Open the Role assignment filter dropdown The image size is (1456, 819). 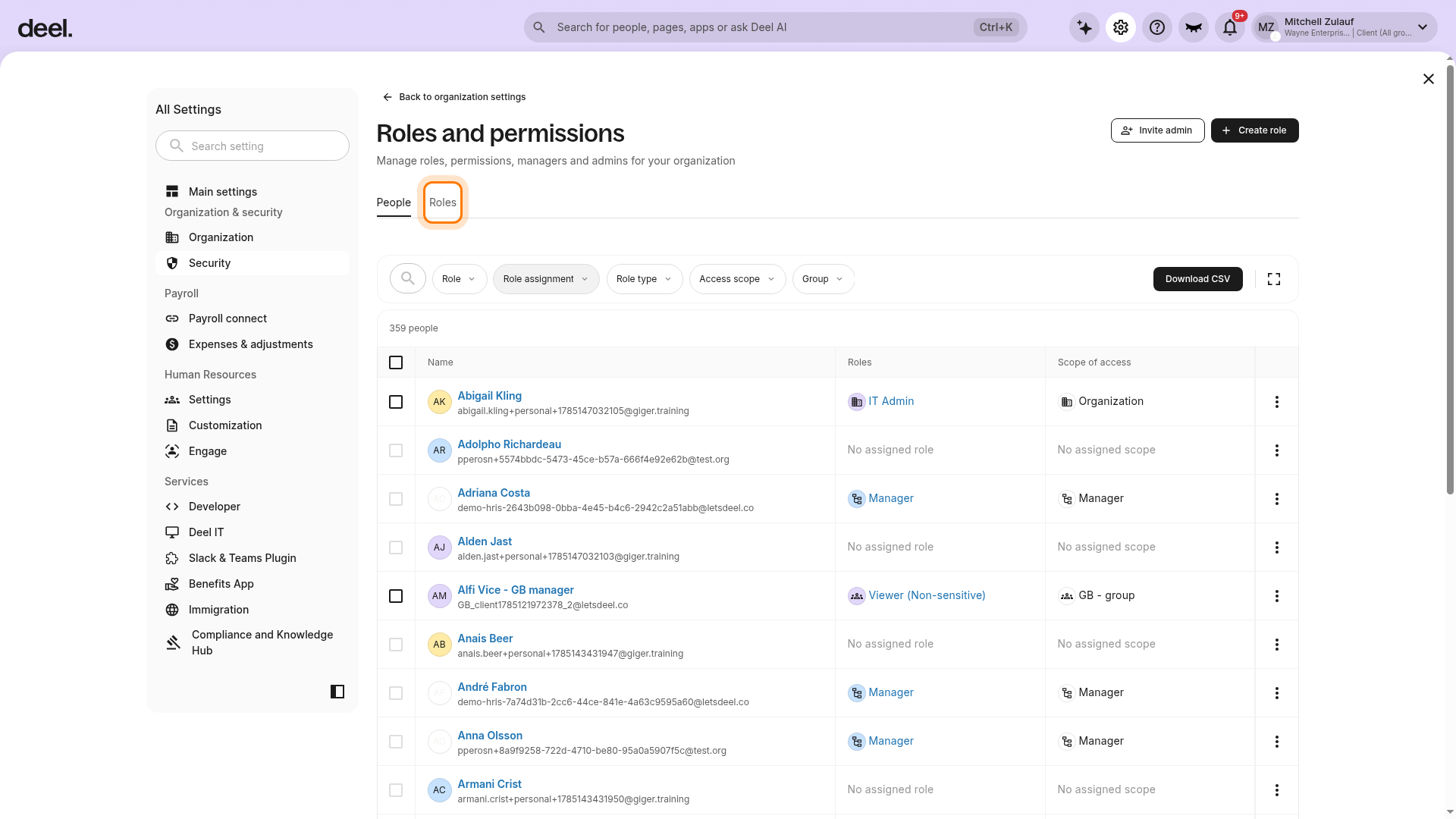coord(546,279)
